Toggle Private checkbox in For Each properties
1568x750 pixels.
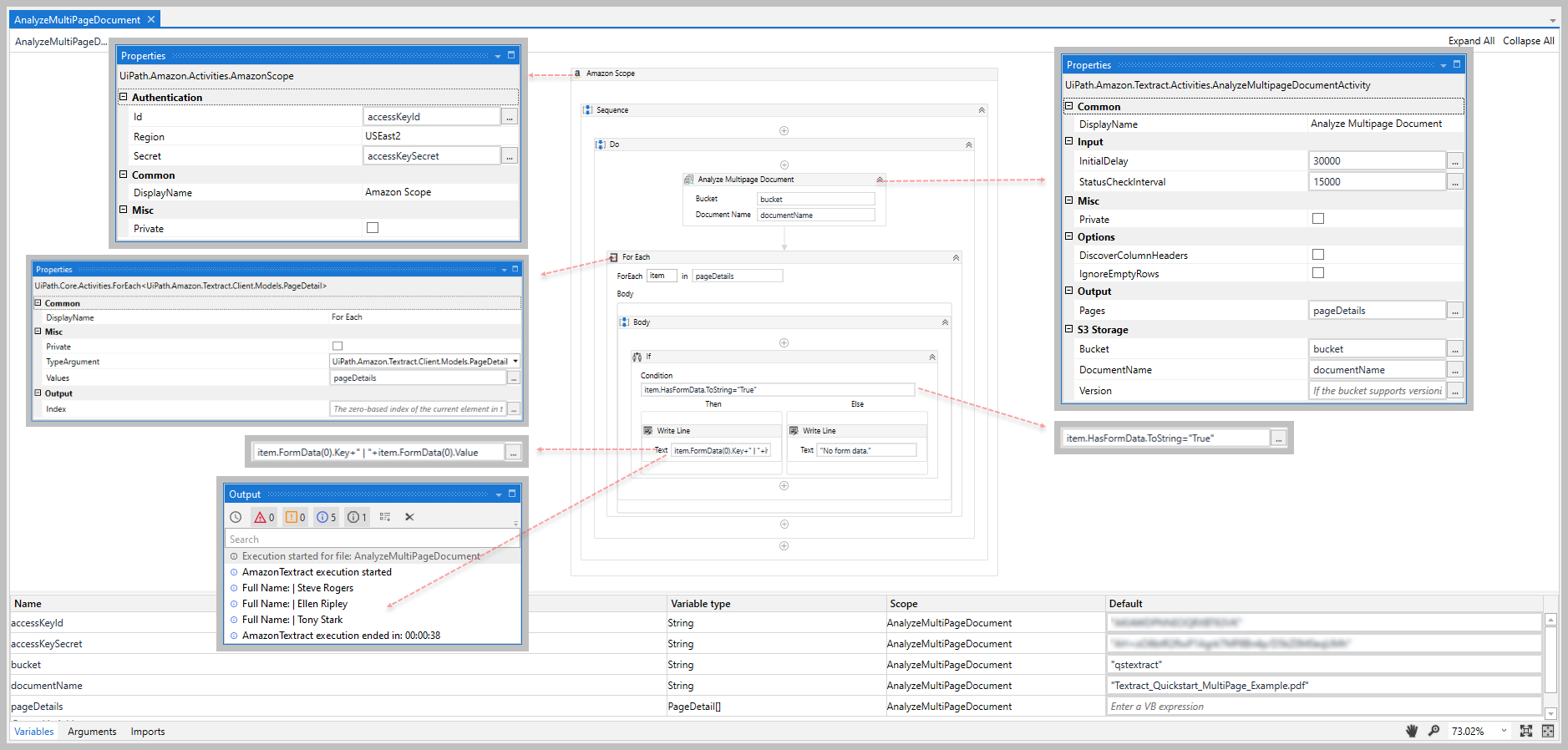click(337, 346)
